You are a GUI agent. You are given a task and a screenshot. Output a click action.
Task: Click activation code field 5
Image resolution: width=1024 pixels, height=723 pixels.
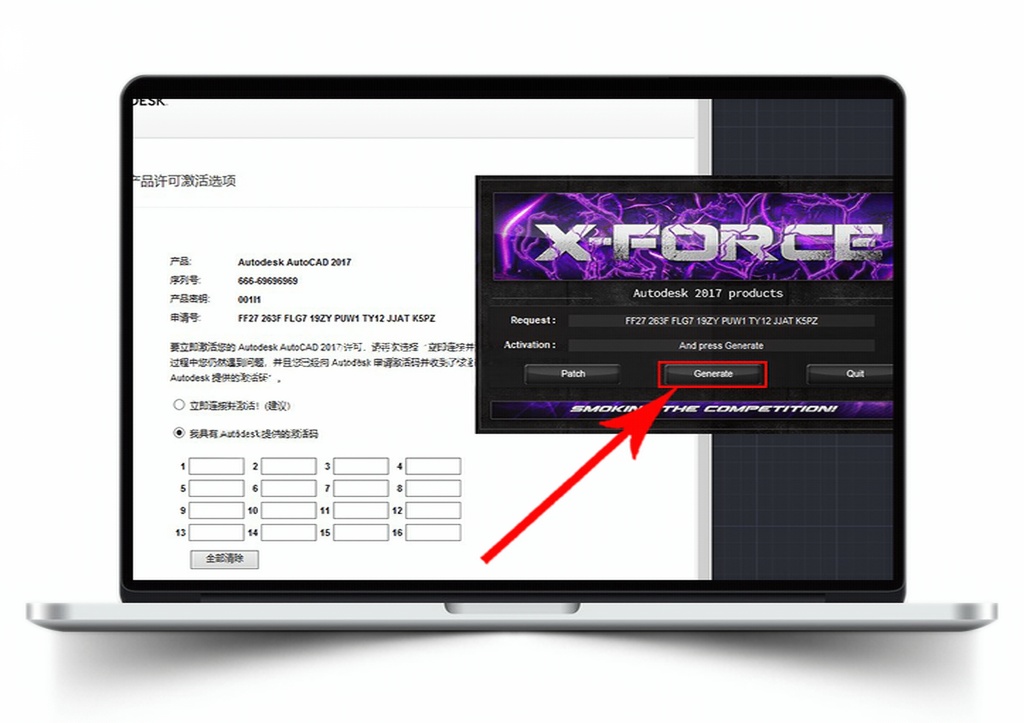click(x=217, y=489)
